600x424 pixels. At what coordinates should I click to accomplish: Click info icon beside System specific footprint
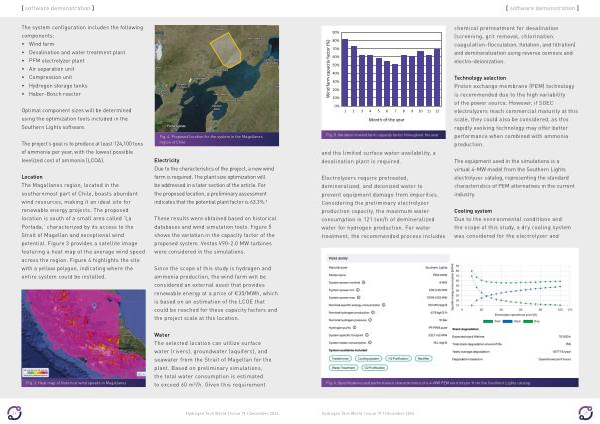(367, 335)
